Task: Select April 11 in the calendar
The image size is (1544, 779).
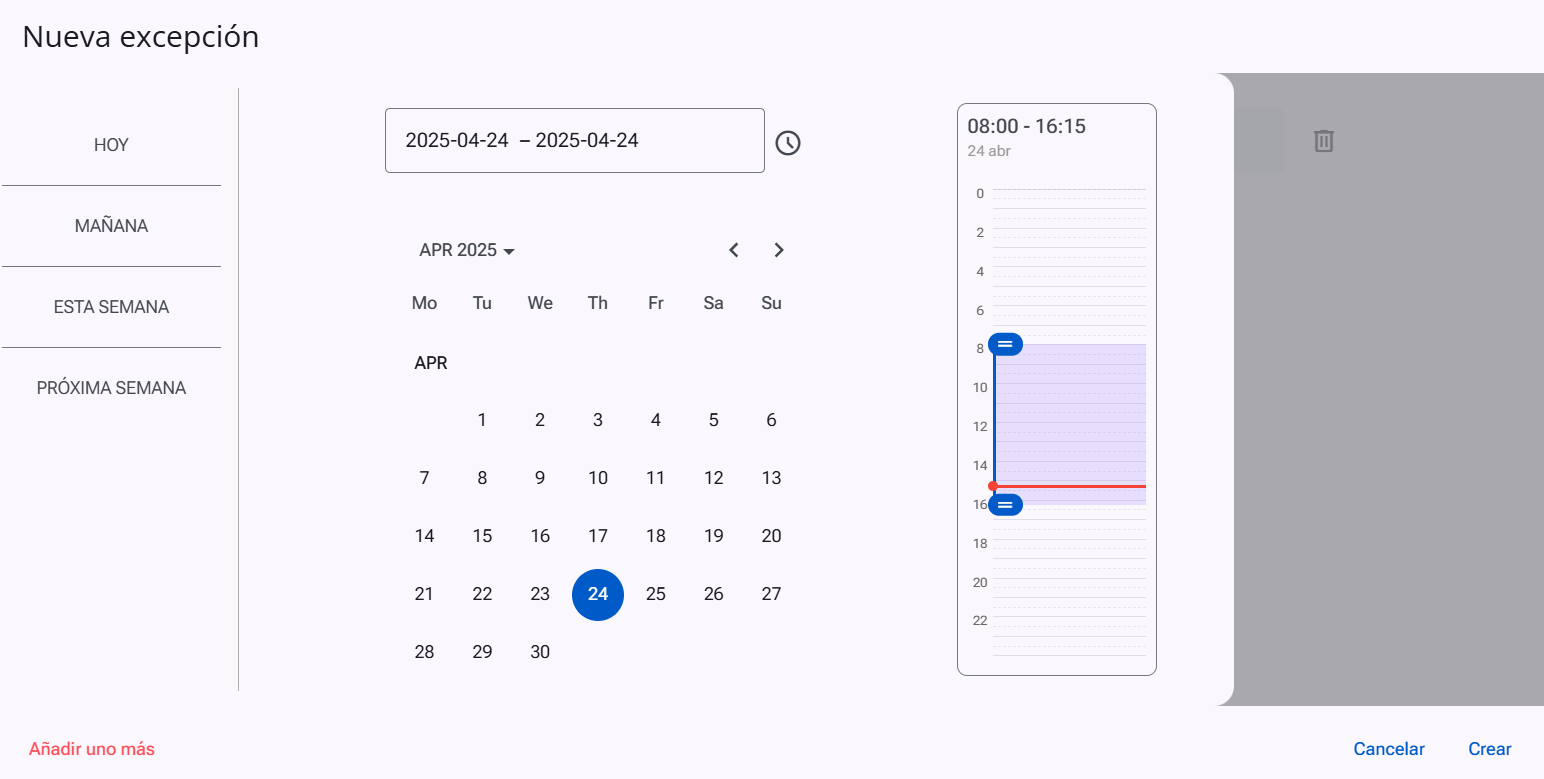Action: (656, 478)
